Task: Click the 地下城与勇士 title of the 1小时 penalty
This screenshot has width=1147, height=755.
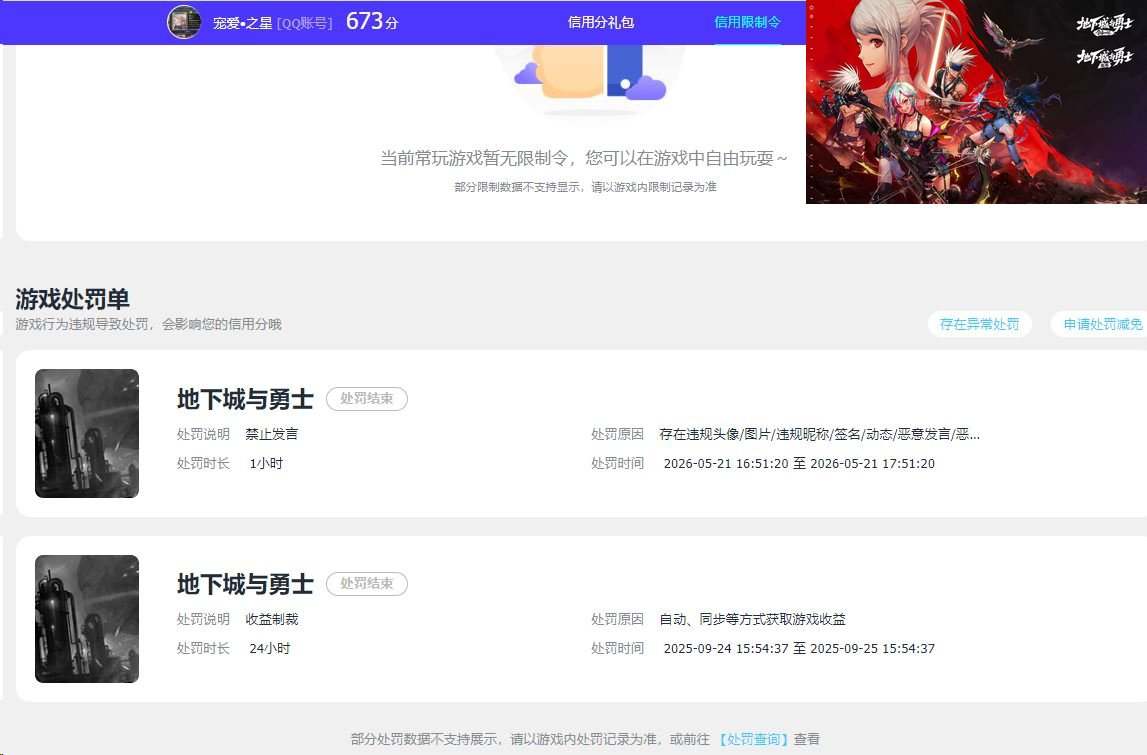Action: [x=245, y=399]
